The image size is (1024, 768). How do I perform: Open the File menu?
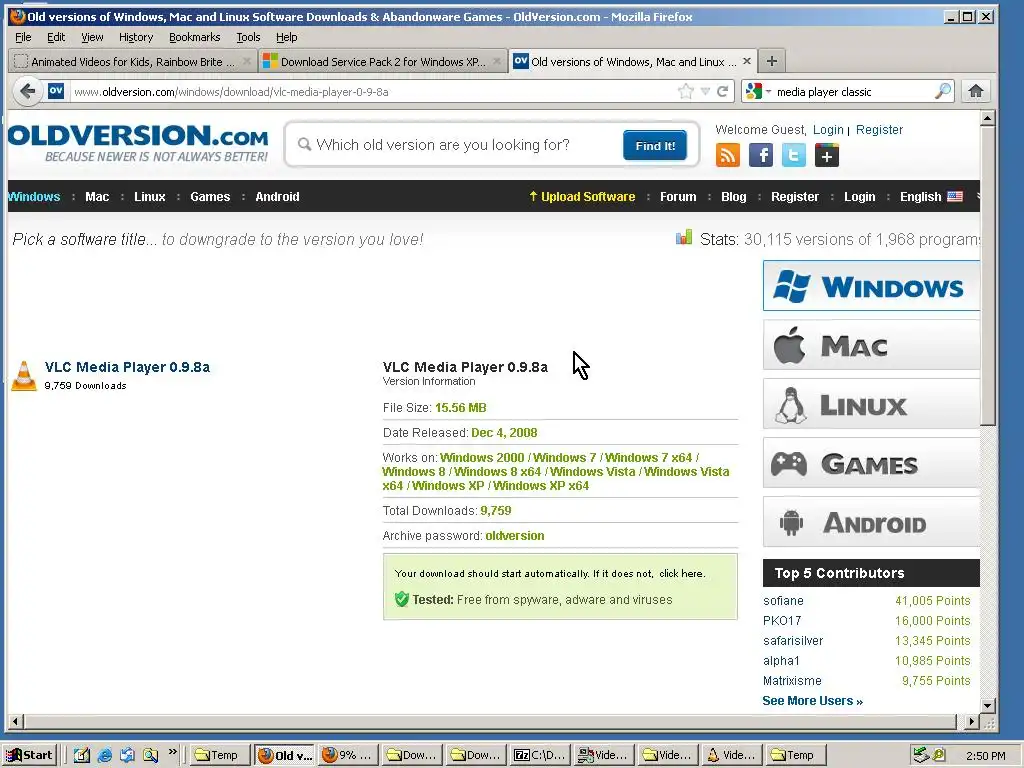[x=23, y=37]
